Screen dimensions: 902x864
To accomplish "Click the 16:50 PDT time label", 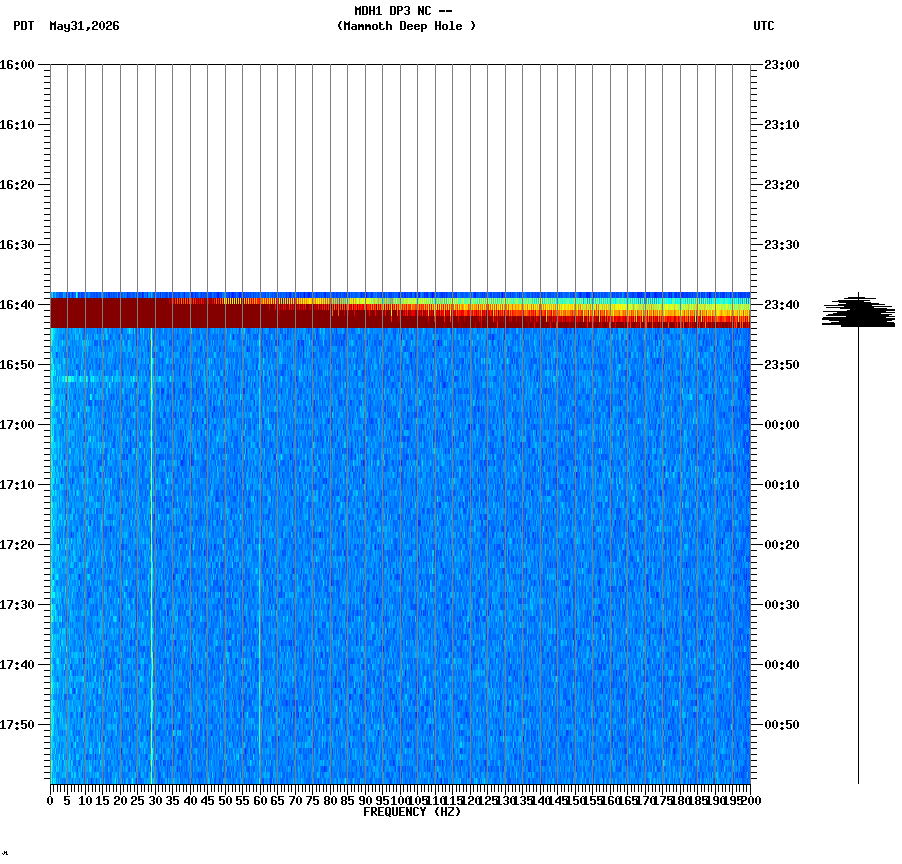I will [17, 365].
